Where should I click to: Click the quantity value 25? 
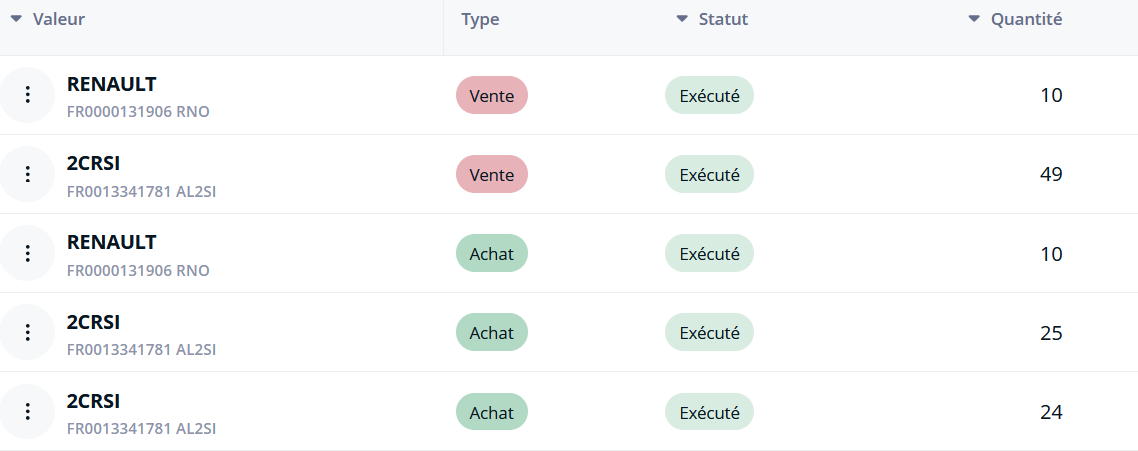[1050, 333]
